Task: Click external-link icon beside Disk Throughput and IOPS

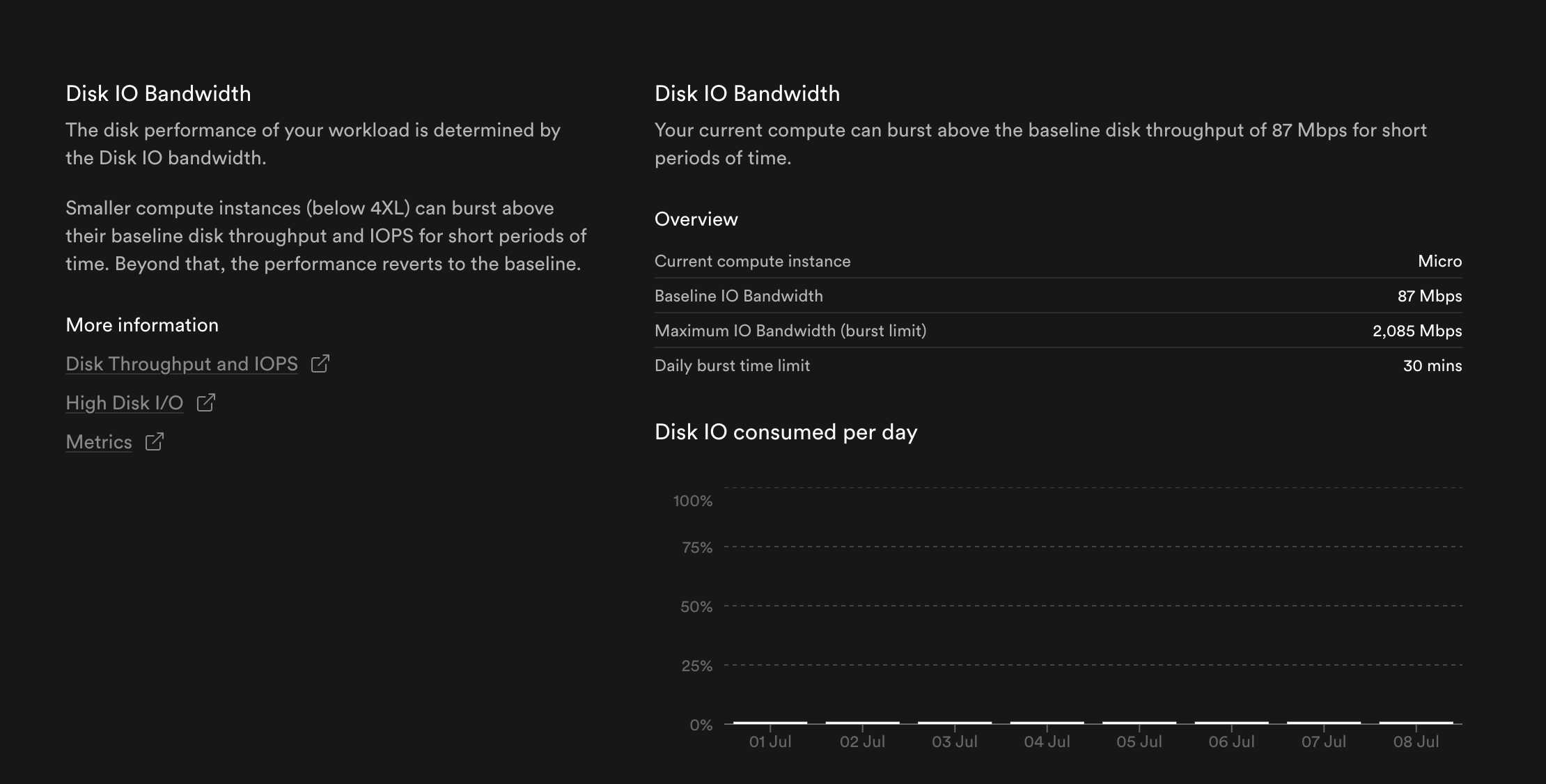Action: pyautogui.click(x=320, y=364)
